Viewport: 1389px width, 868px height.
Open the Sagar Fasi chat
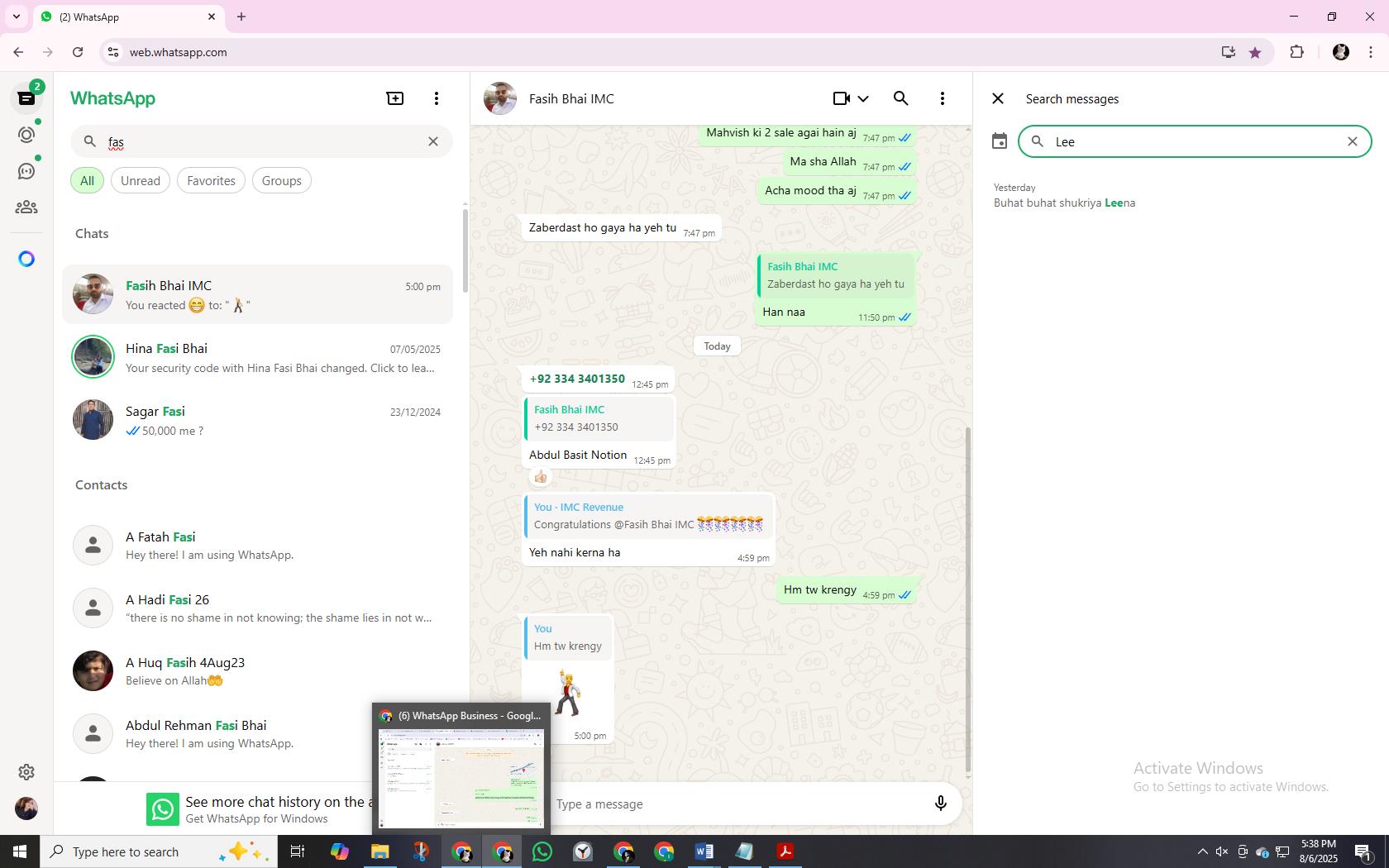pos(257,420)
